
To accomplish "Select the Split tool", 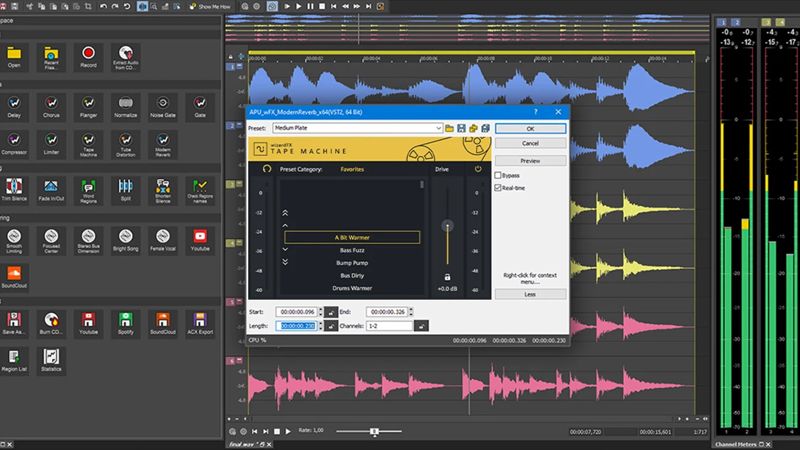I will point(126,190).
